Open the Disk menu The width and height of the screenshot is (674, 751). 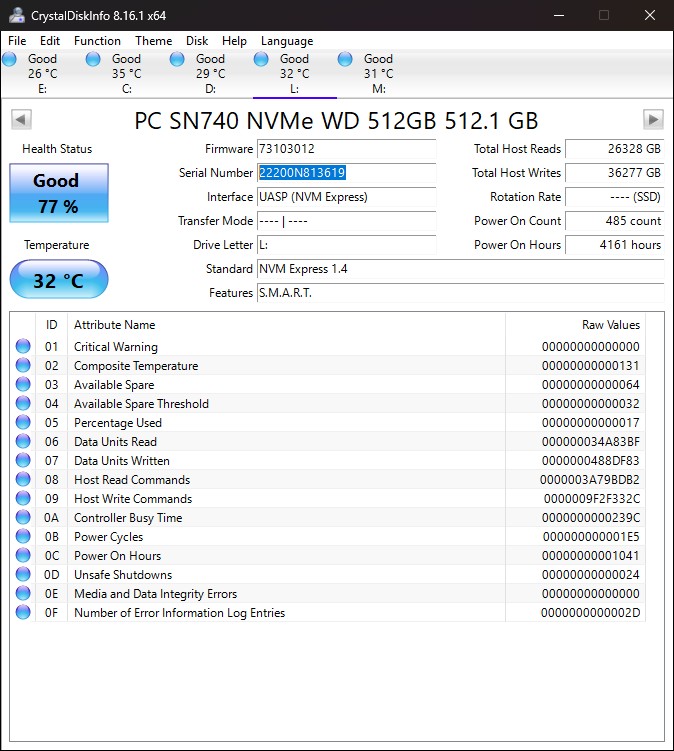[197, 41]
